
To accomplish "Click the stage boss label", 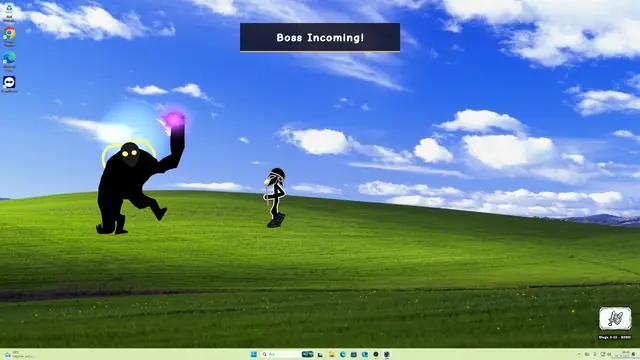I will (615, 337).
